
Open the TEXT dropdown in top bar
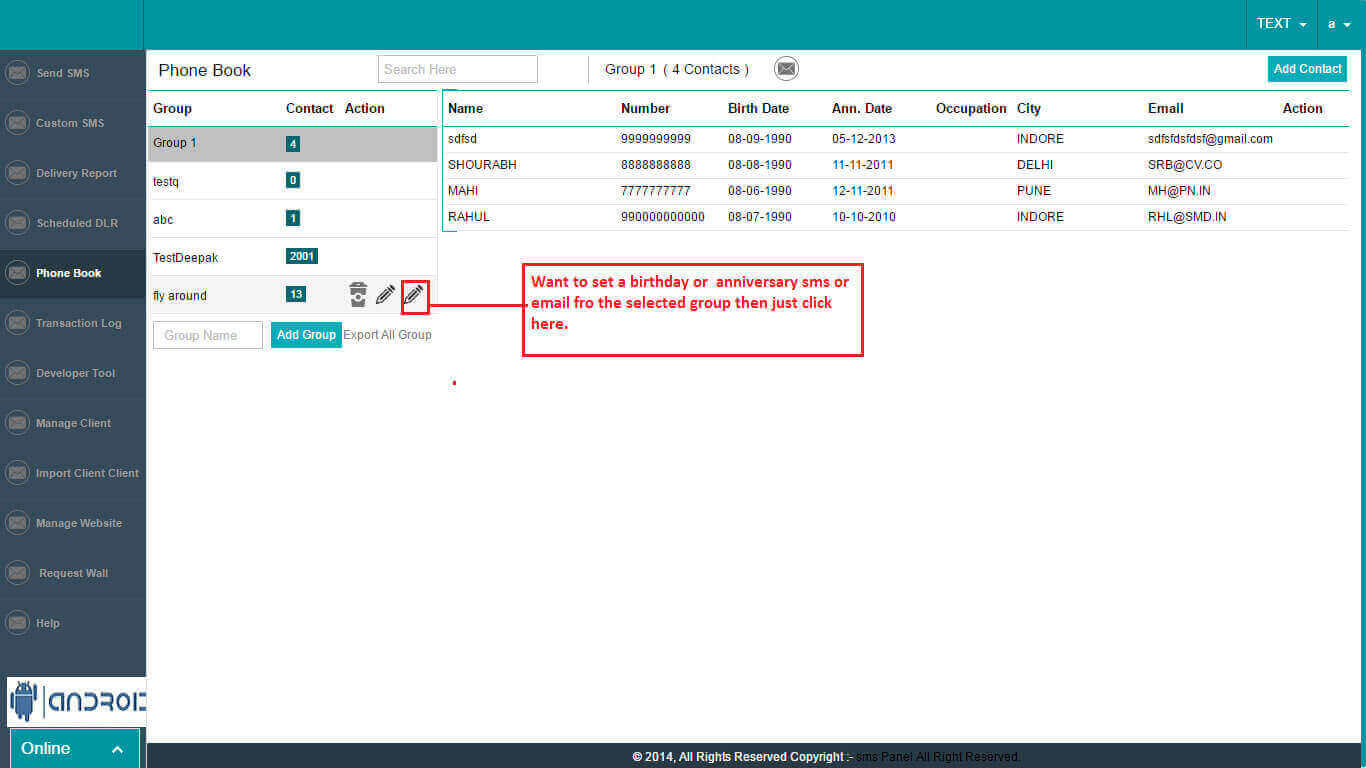[x=1281, y=24]
